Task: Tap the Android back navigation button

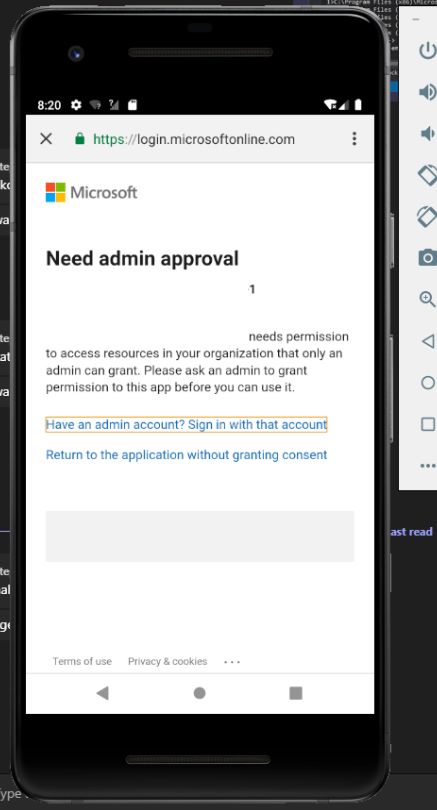Action: tap(102, 693)
